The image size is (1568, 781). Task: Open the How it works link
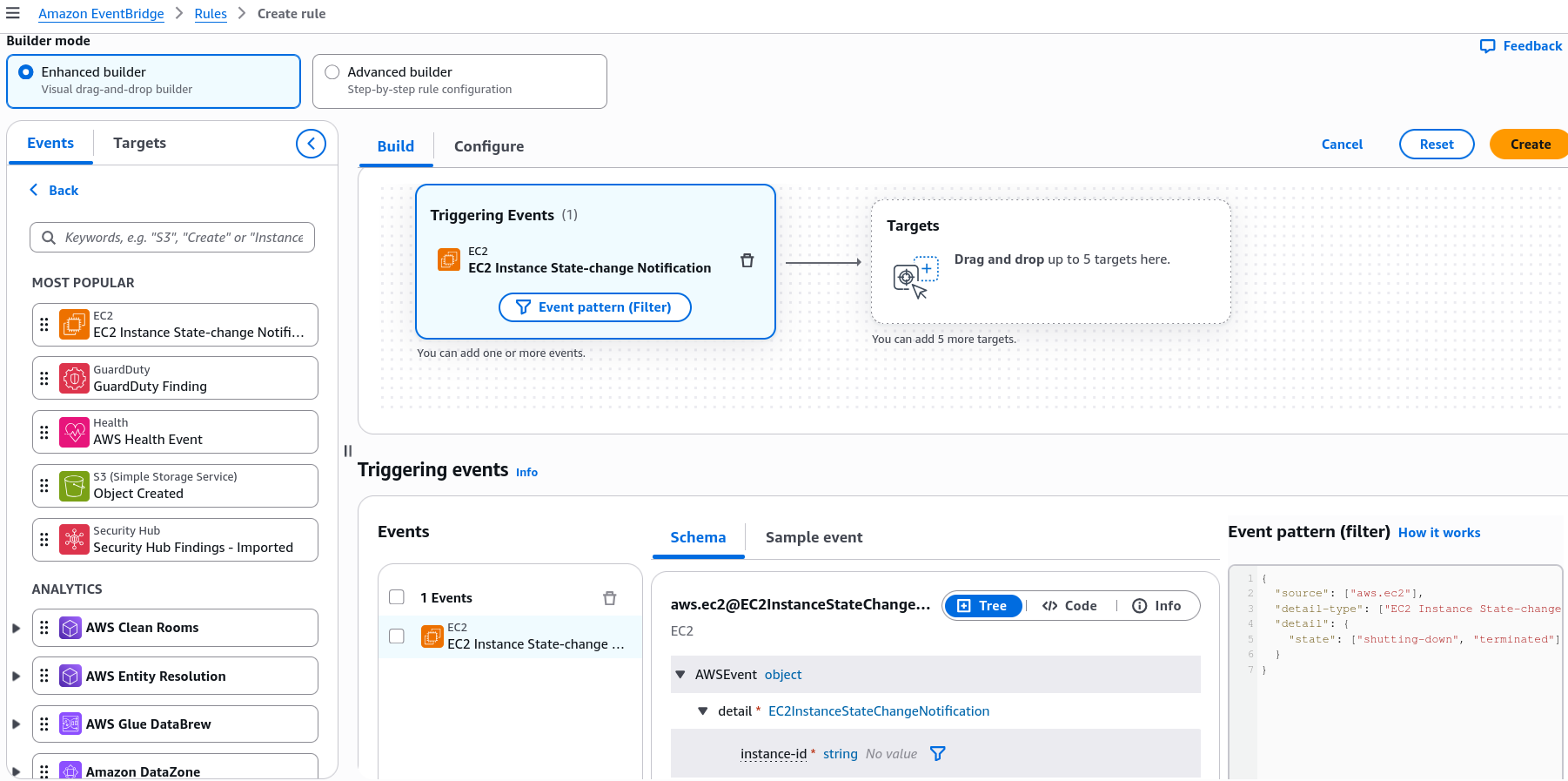pos(1439,533)
